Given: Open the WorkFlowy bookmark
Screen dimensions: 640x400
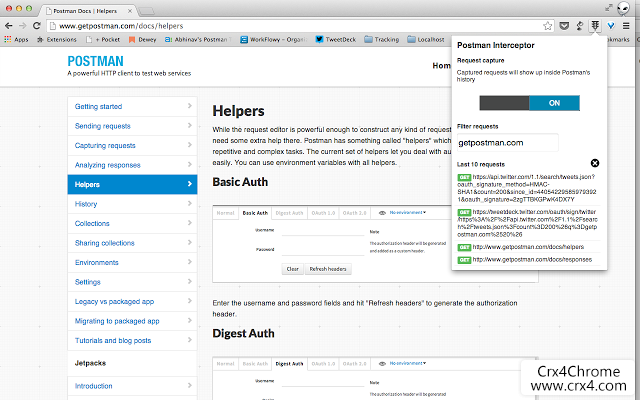Looking at the screenshot, I should (273, 39).
